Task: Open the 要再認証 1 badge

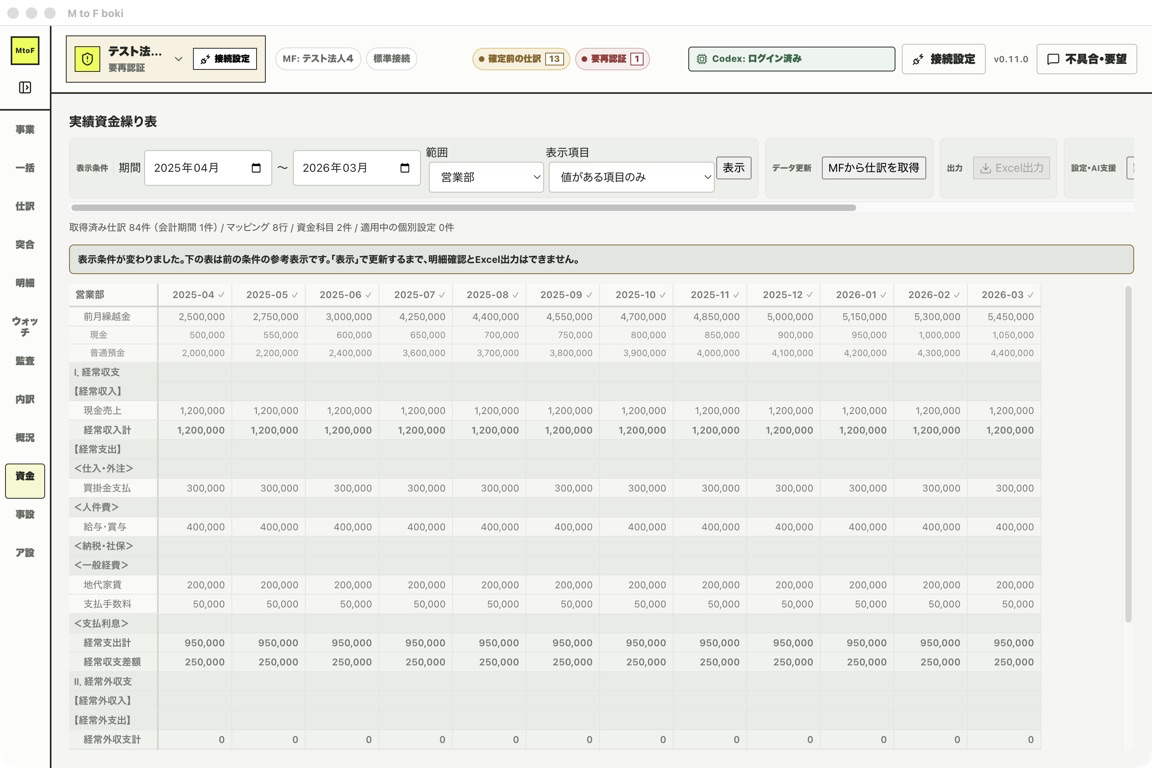Action: coord(612,59)
